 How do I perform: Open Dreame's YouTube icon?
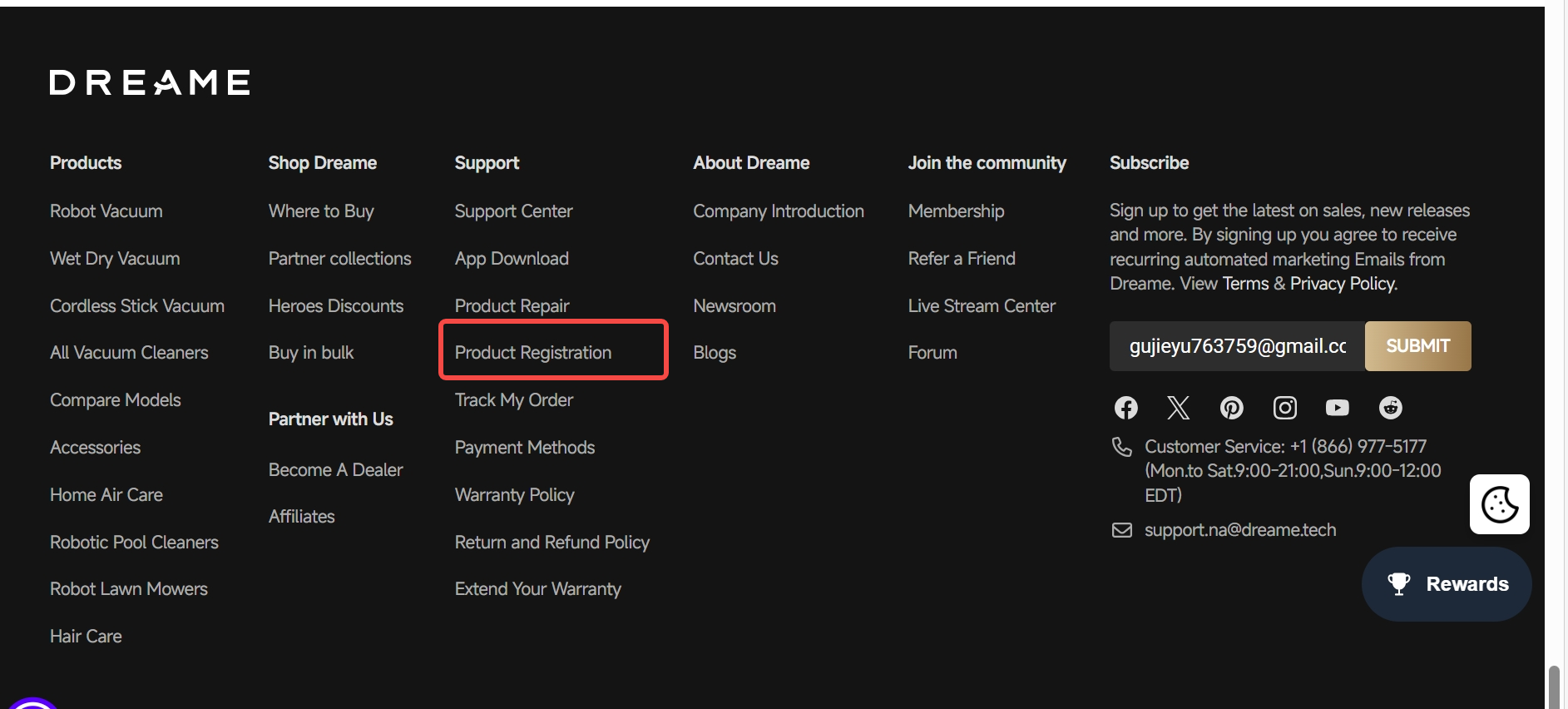pos(1337,408)
